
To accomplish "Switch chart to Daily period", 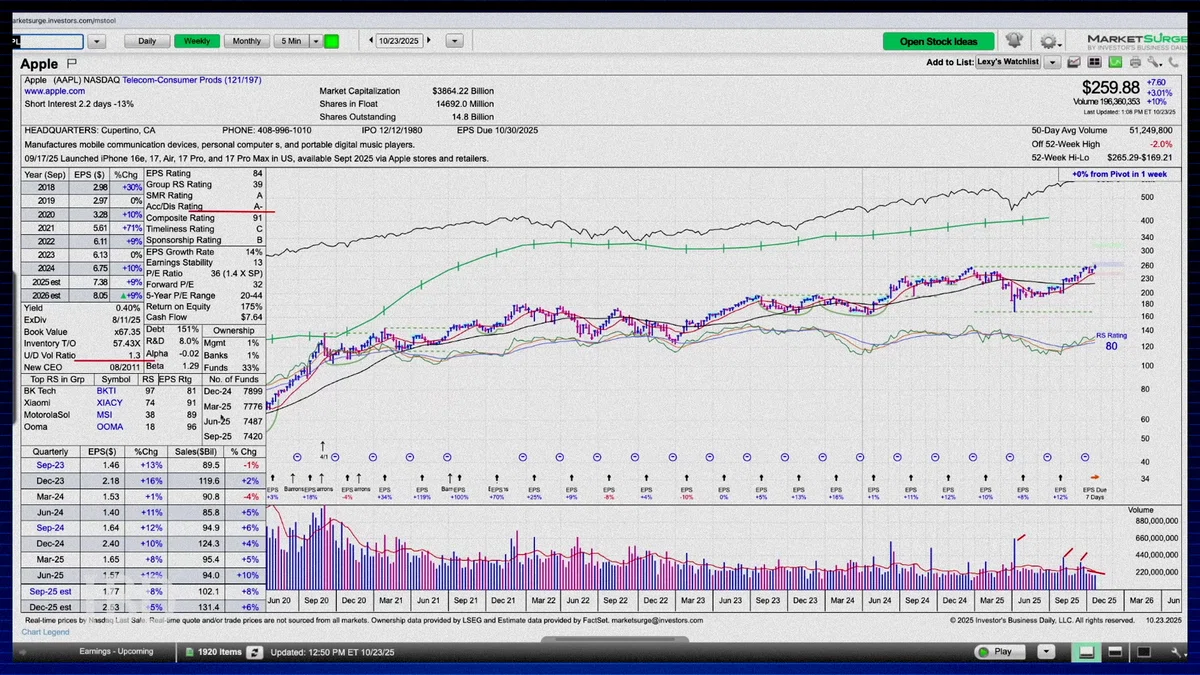I will (147, 41).
